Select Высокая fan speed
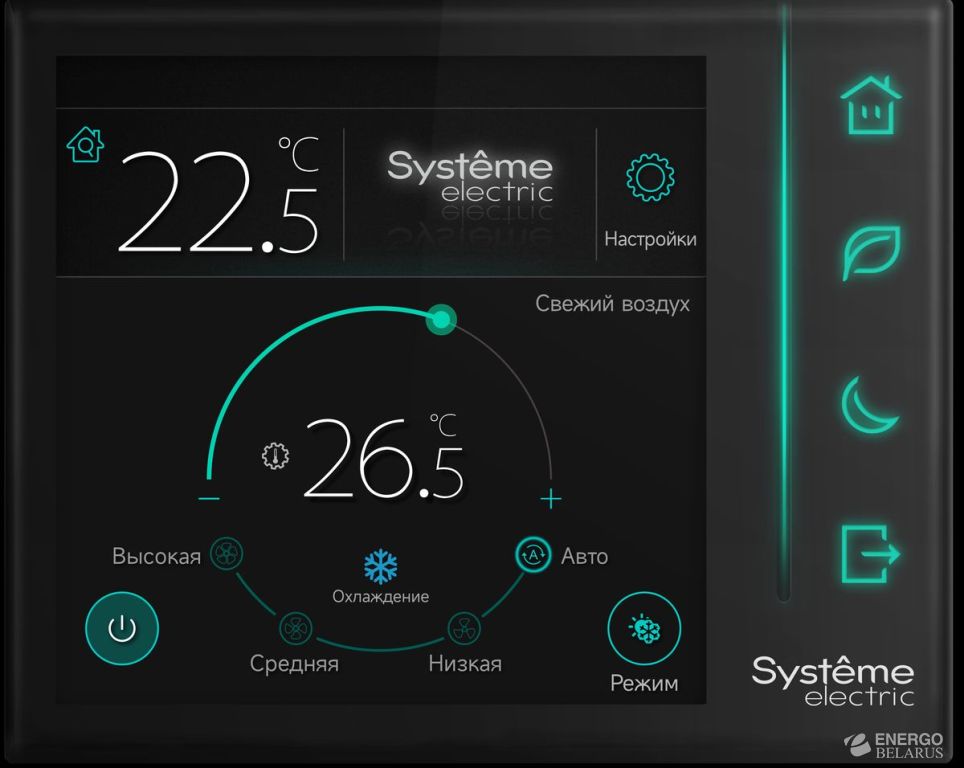The height and width of the screenshot is (768, 964). pos(227,554)
